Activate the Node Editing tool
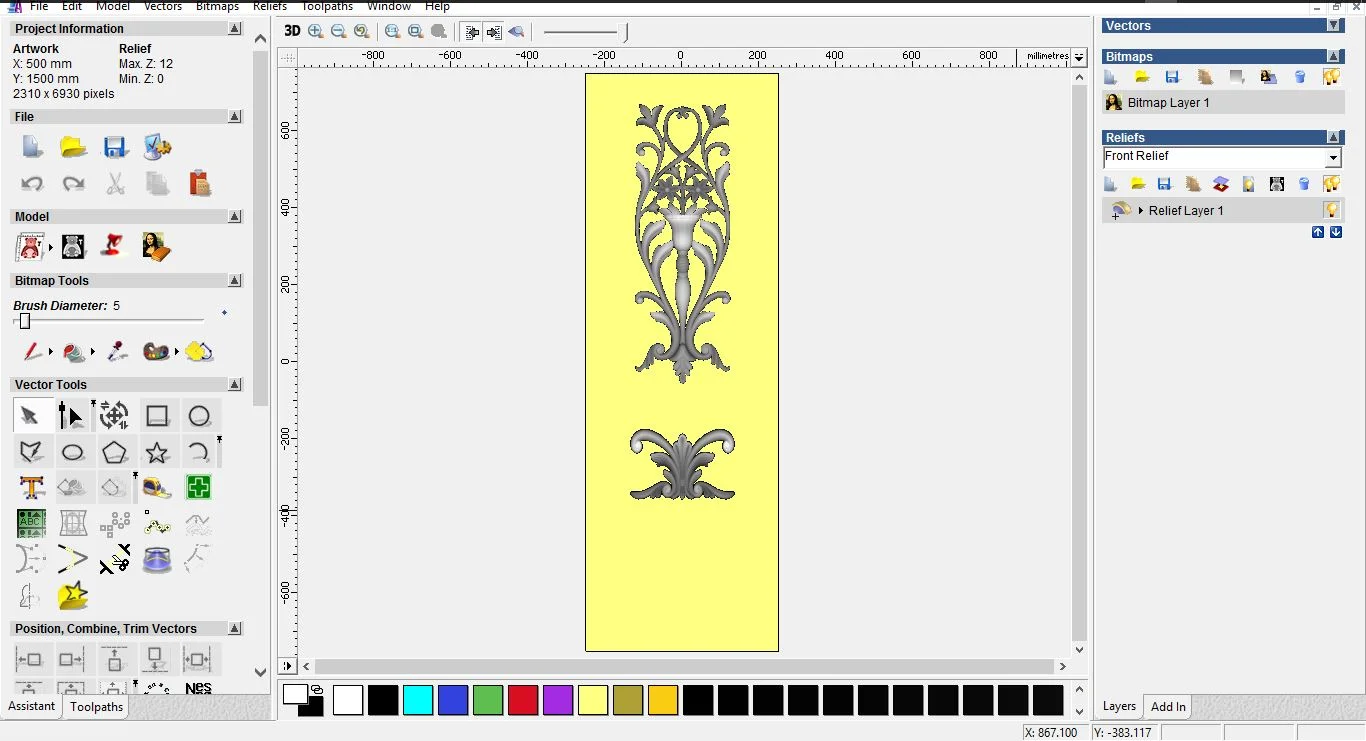Image resolution: width=1366 pixels, height=741 pixels. click(71, 416)
